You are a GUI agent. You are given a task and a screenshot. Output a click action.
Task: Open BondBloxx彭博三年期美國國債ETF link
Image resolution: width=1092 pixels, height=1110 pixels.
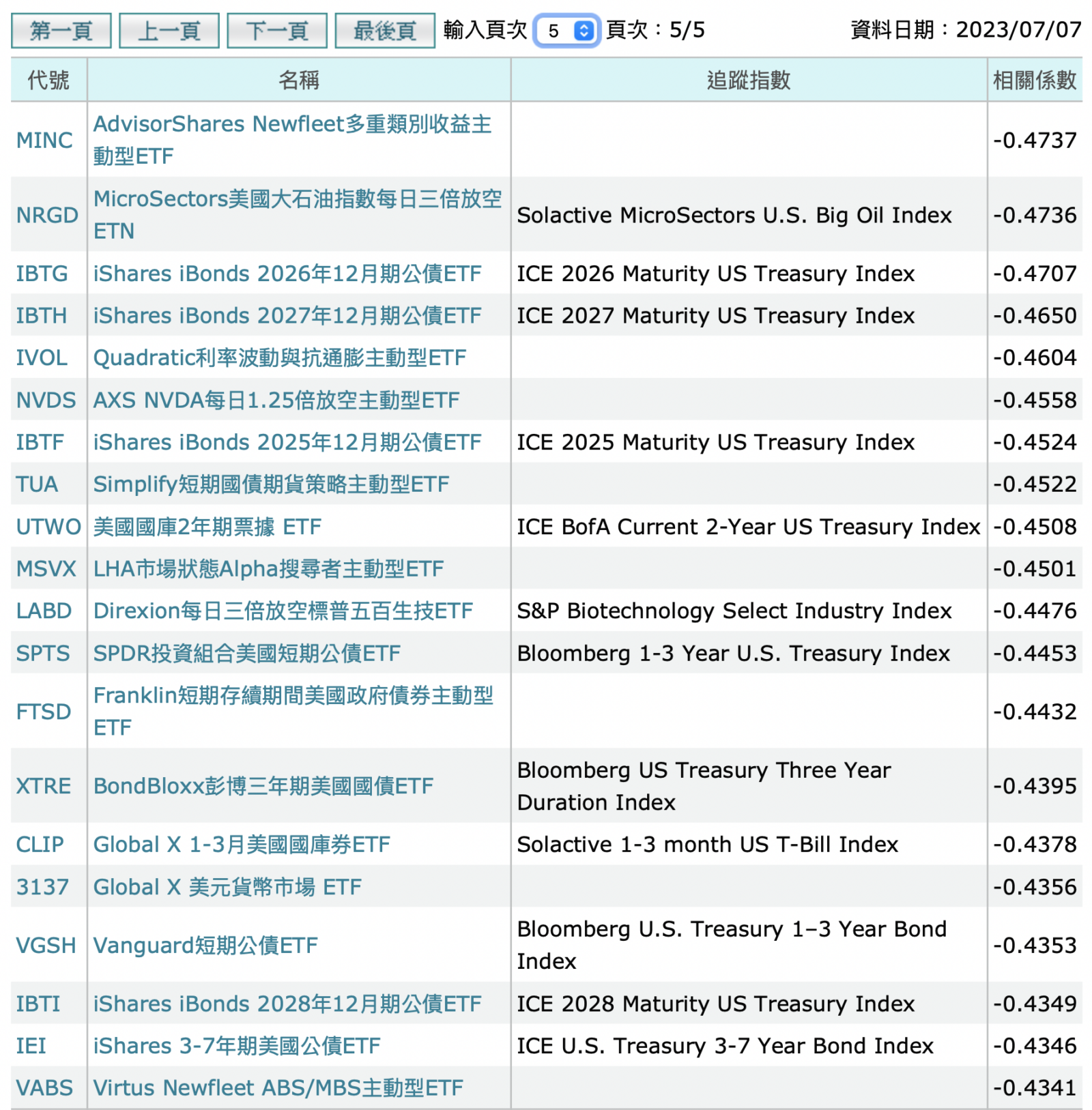263,786
